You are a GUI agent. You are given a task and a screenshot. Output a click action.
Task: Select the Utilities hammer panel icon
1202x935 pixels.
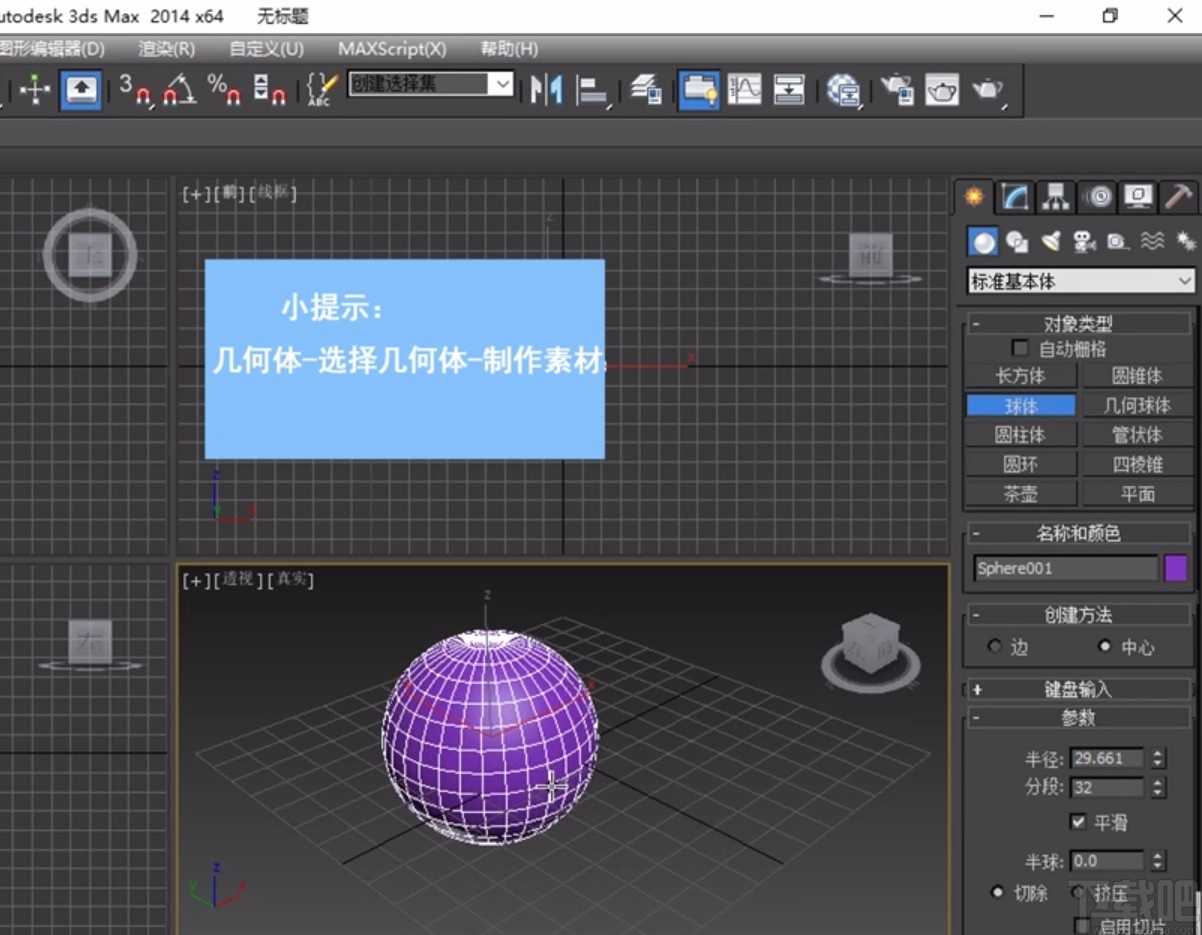pos(1180,196)
